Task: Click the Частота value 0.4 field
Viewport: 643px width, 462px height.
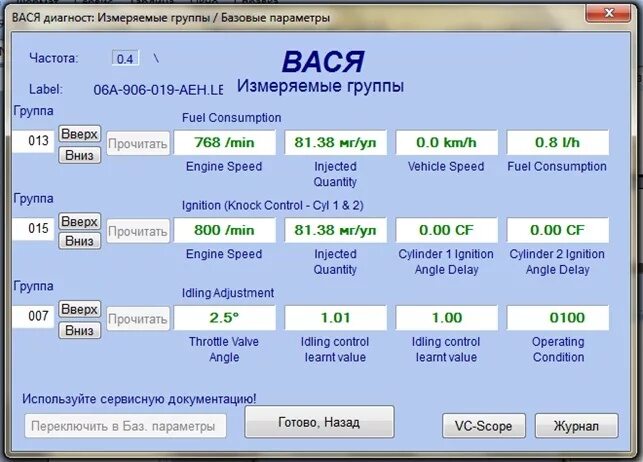Action: 125,58
